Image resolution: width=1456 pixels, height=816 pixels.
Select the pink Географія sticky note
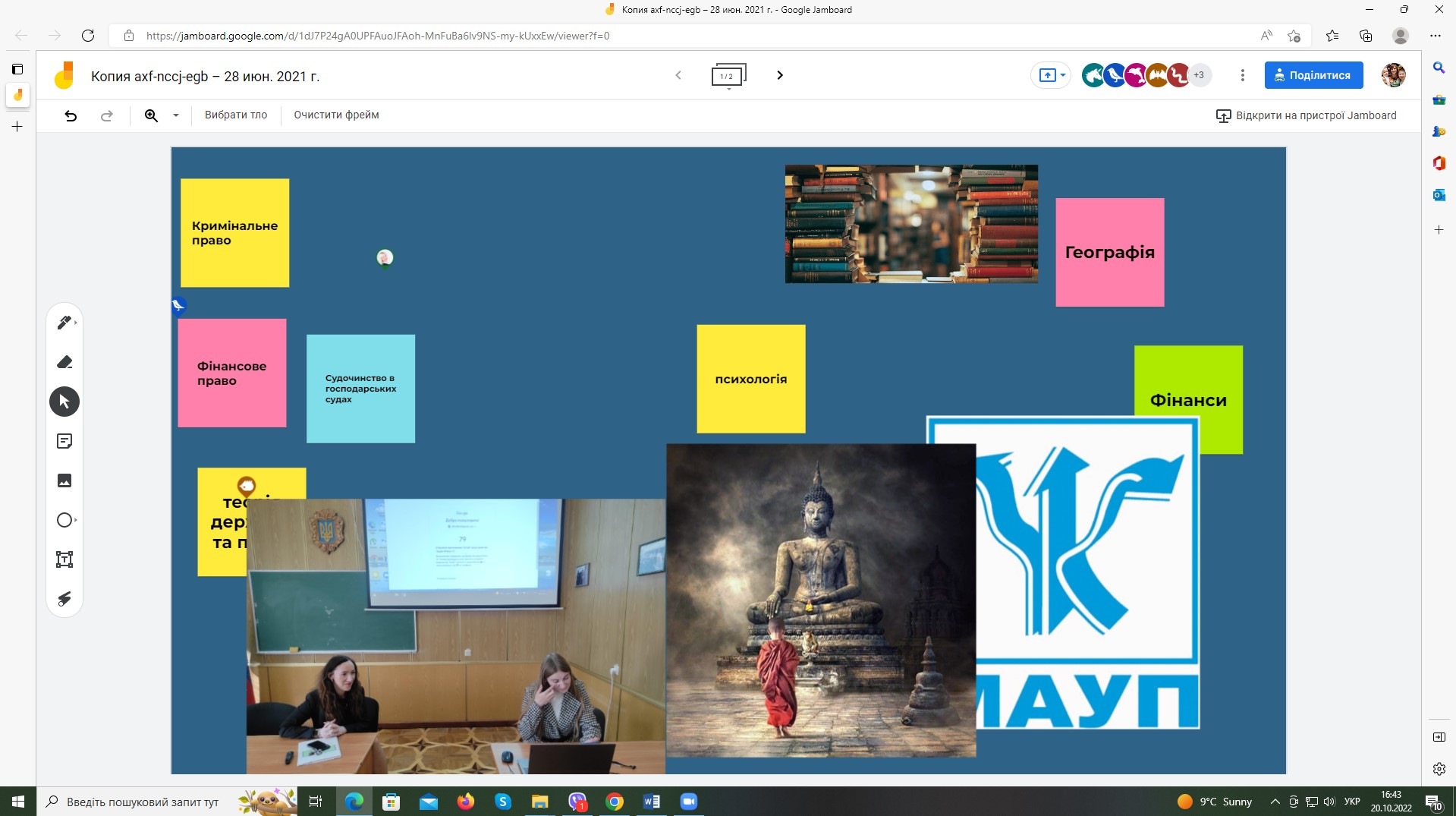click(1109, 253)
